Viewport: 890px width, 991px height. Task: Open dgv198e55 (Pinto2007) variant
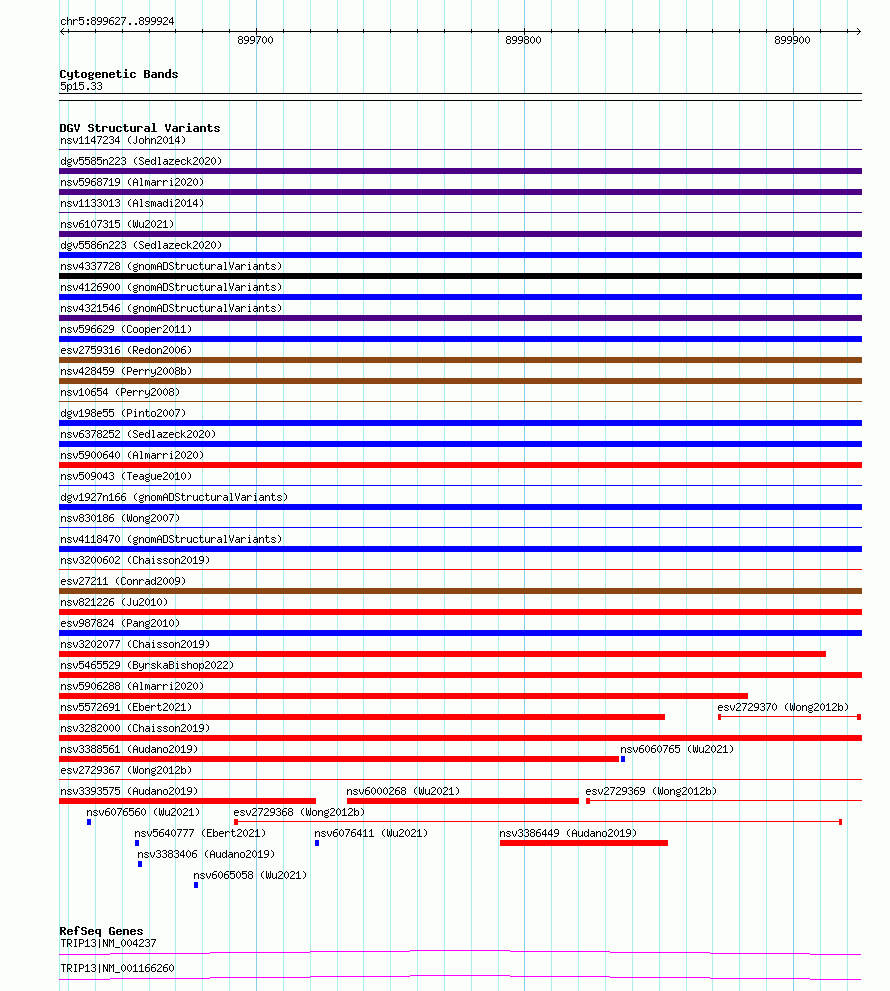pos(123,413)
